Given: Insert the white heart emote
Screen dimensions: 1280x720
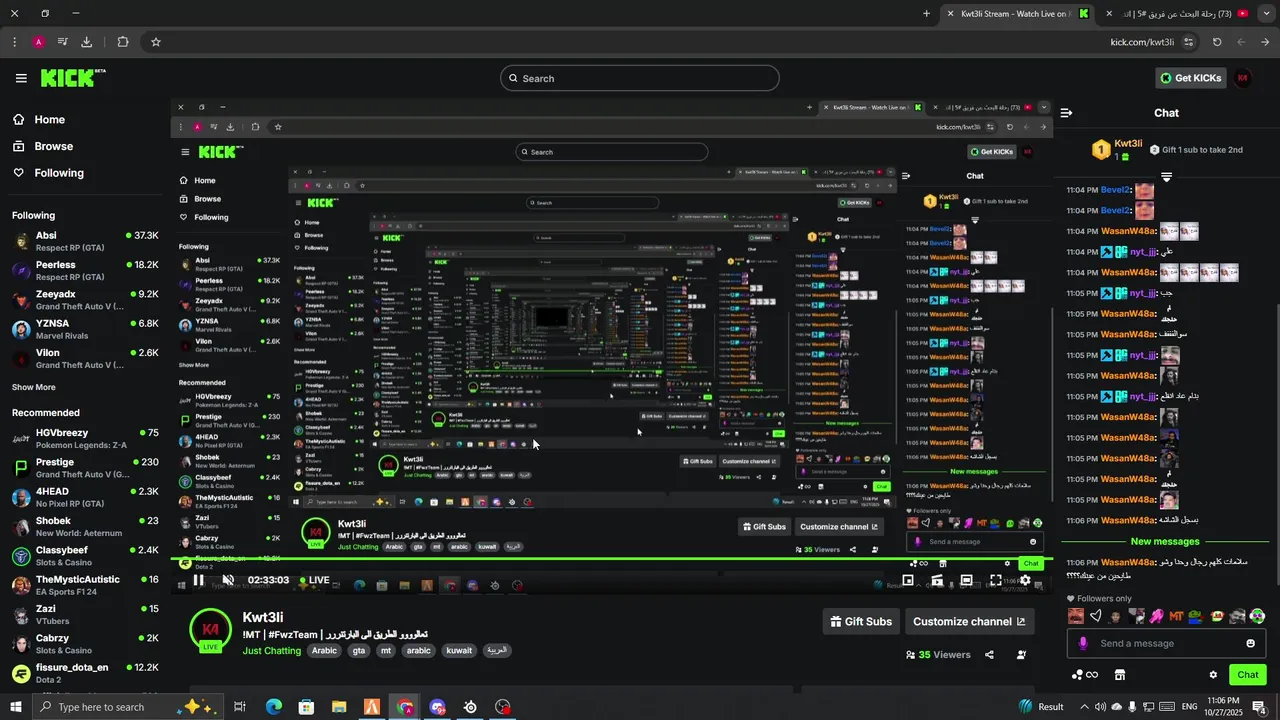Looking at the screenshot, I should [x=1096, y=616].
